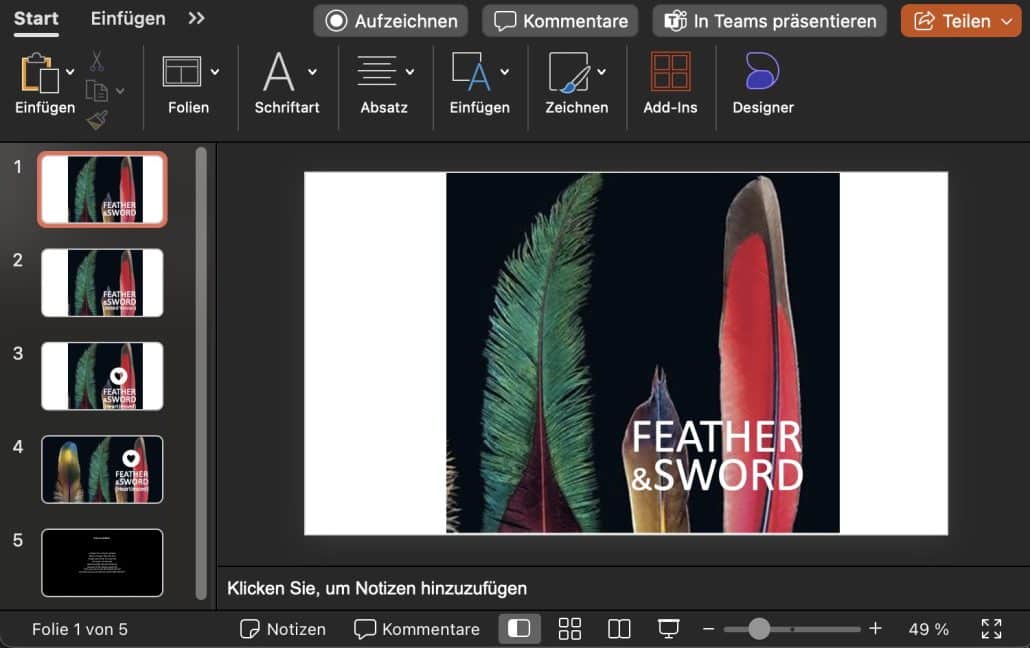This screenshot has width=1030, height=648.
Task: Open the Zeichnen drawing tools icon
Action: click(x=569, y=72)
